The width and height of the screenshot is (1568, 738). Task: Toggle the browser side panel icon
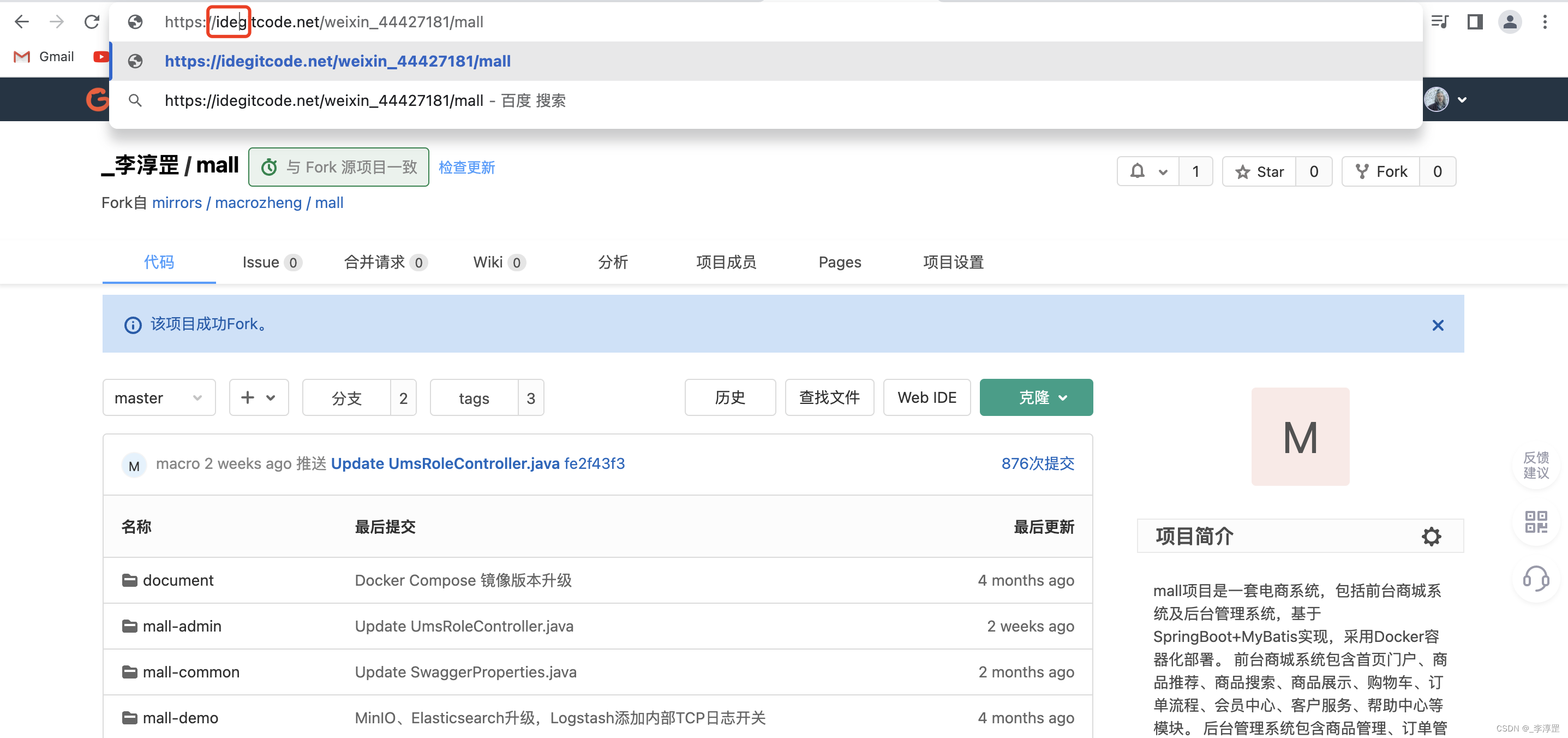(x=1475, y=22)
